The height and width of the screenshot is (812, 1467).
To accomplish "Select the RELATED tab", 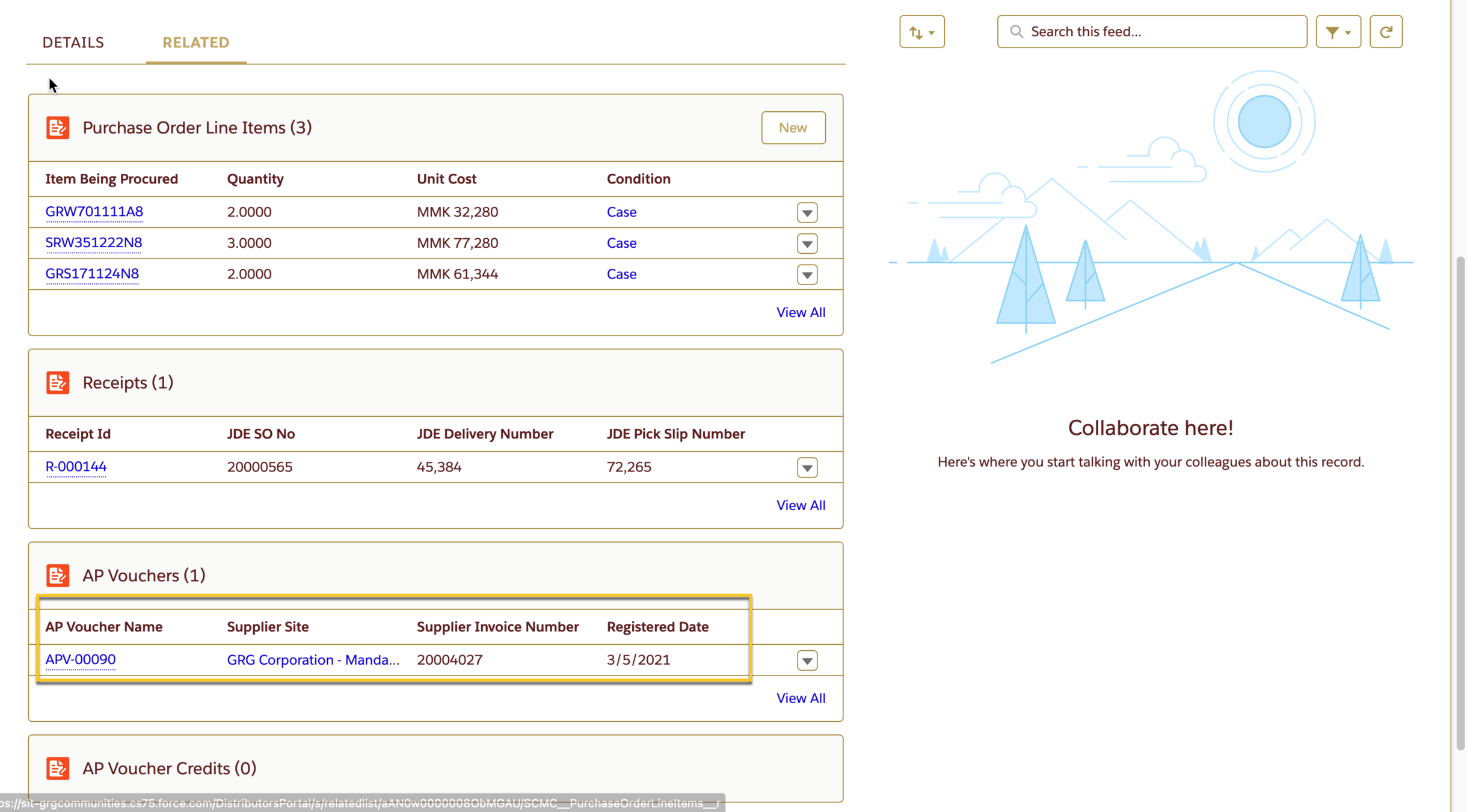I will (x=195, y=43).
